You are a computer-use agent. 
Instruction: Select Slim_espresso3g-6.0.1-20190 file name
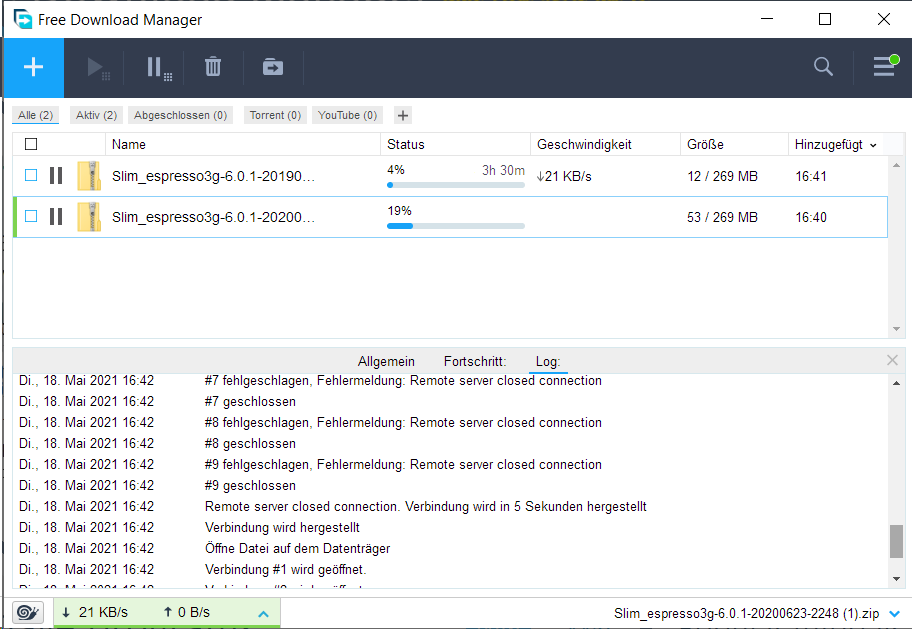[213, 176]
